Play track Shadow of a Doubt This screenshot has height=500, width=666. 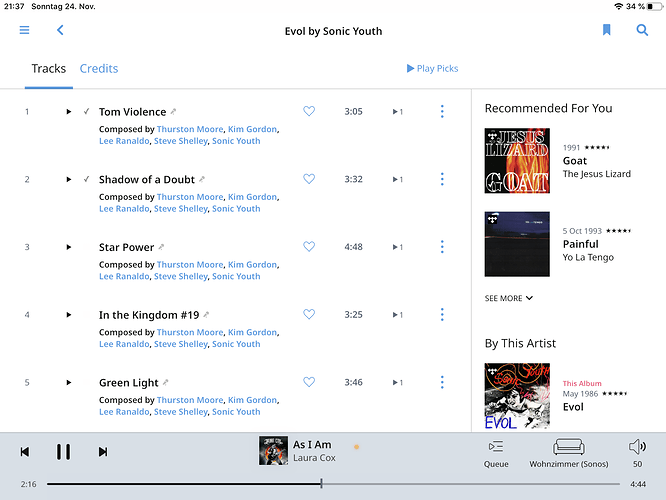pyautogui.click(x=68, y=179)
